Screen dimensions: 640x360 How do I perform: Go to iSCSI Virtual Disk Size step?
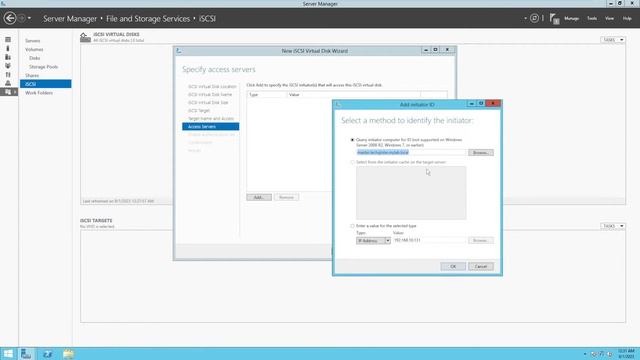(x=208, y=102)
